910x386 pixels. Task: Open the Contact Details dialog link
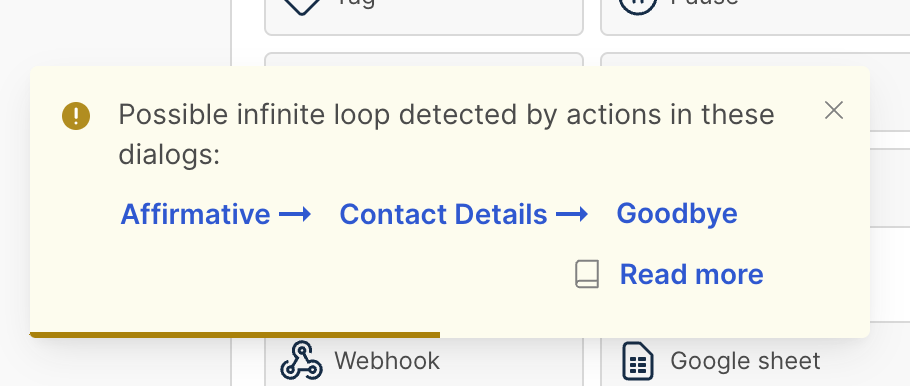click(443, 214)
